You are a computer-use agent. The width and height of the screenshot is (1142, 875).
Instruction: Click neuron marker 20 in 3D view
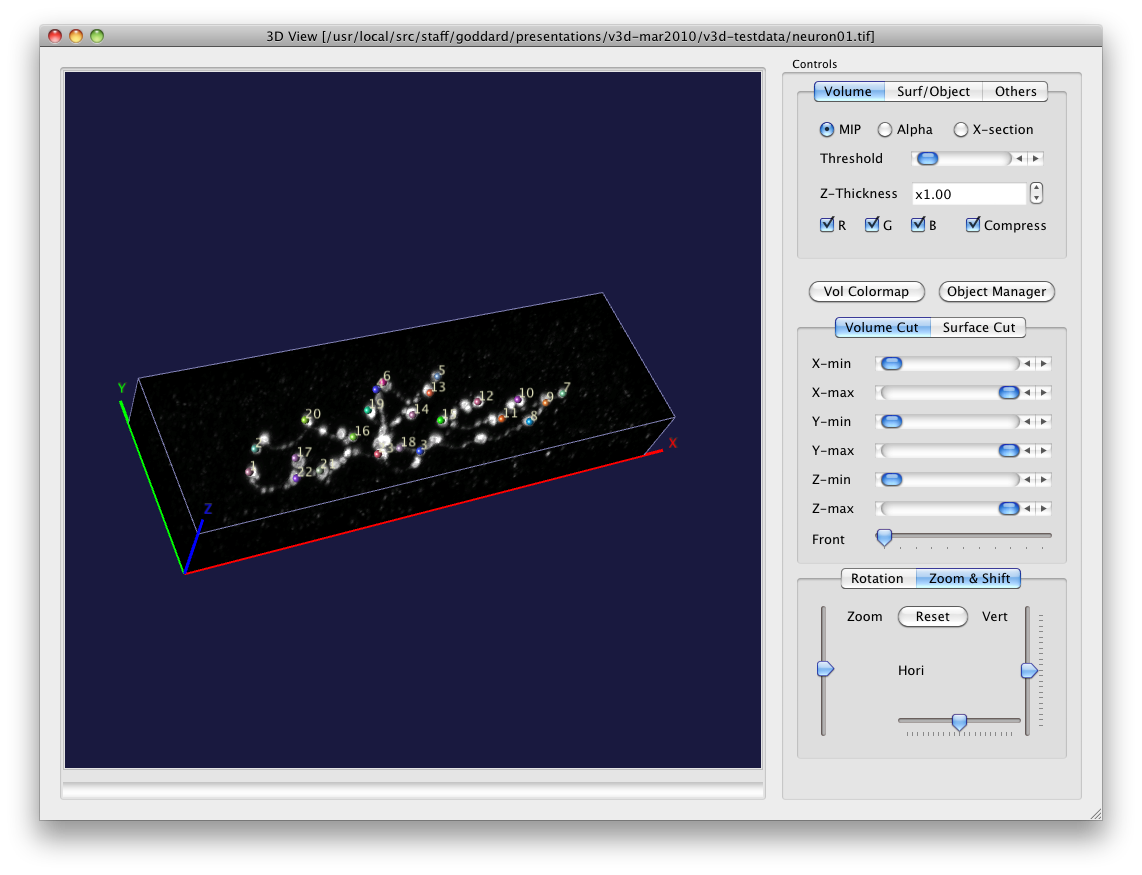tap(306, 420)
